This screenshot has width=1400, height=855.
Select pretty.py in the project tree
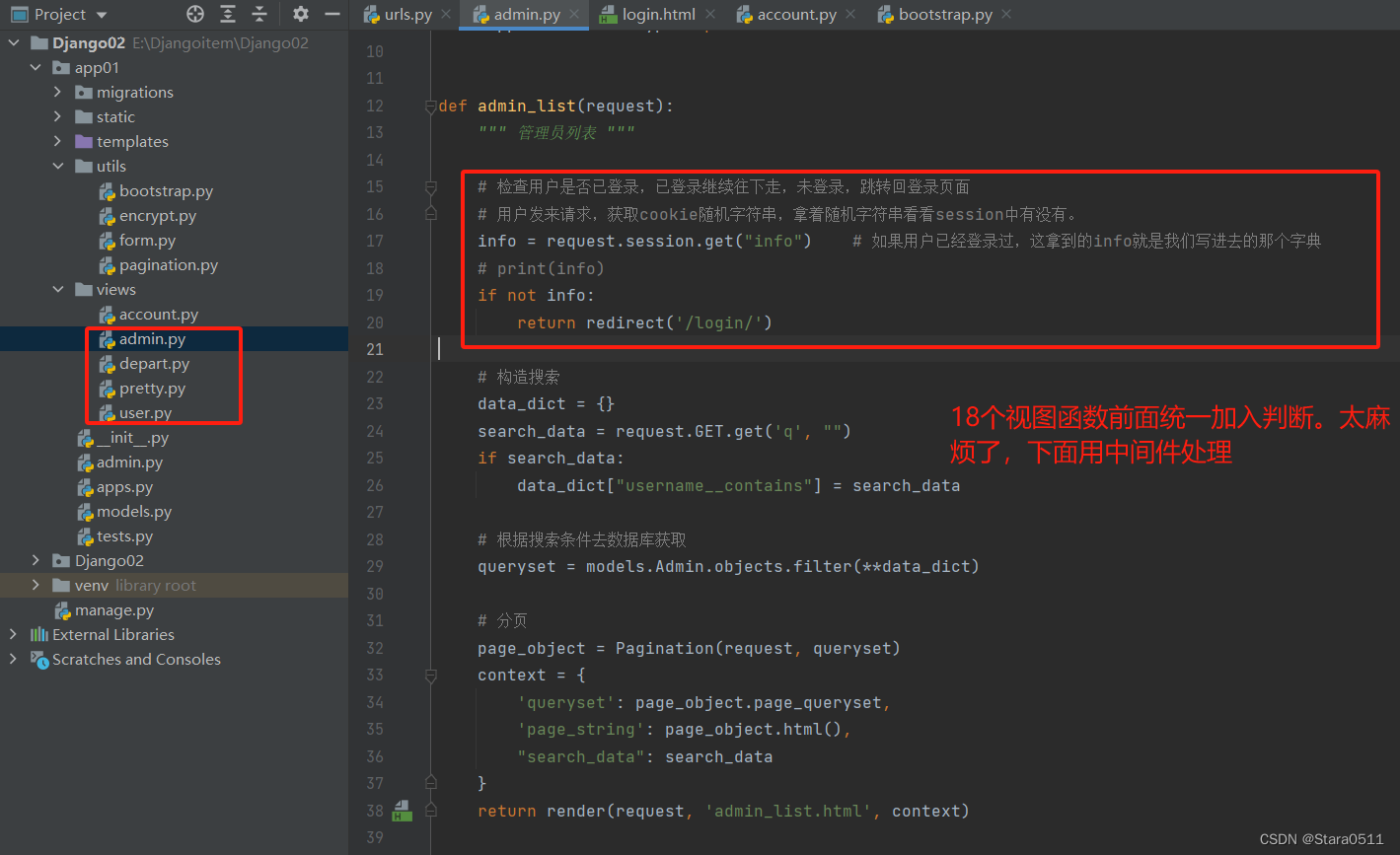click(x=152, y=389)
